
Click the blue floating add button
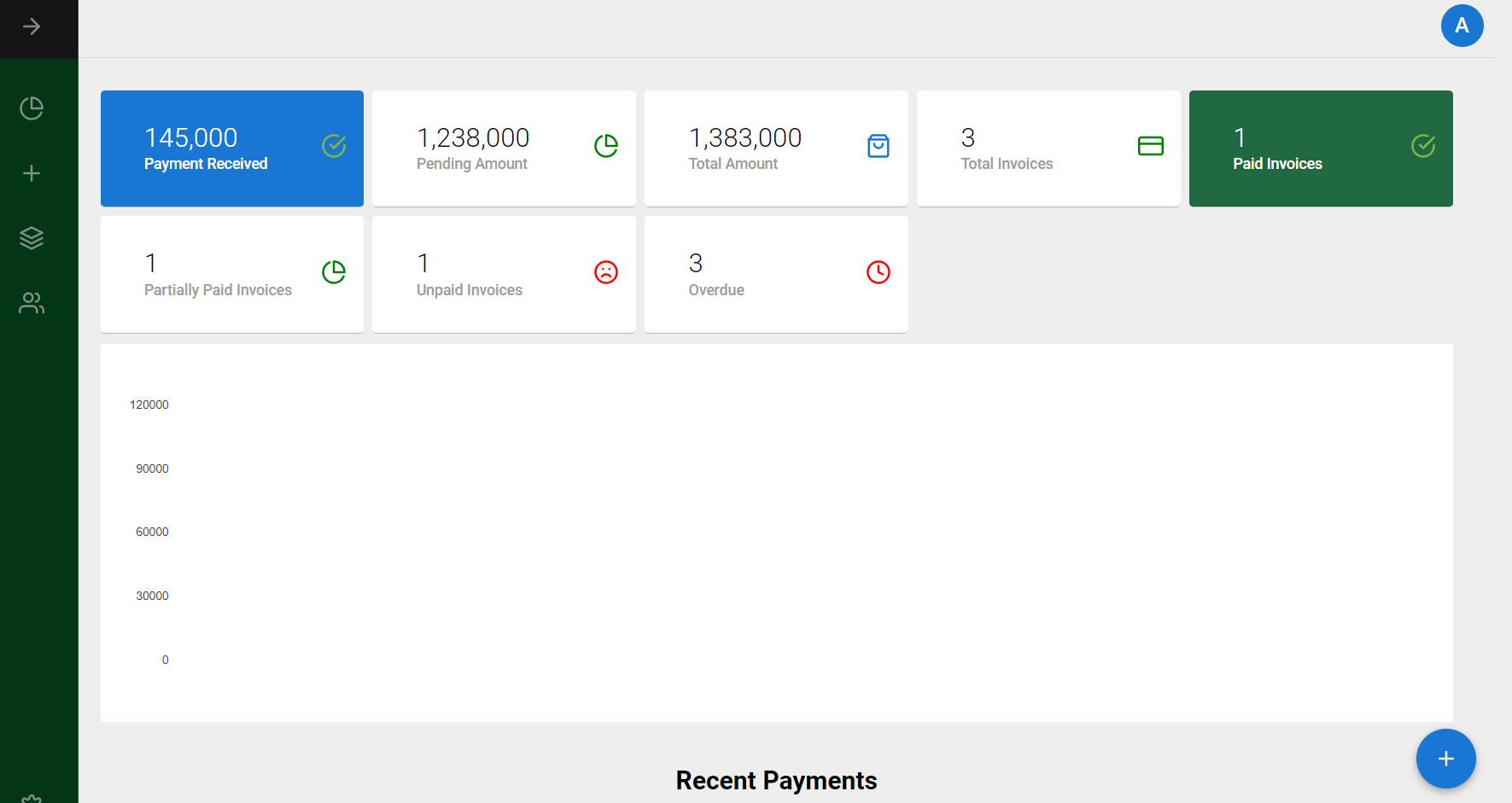click(x=1445, y=759)
